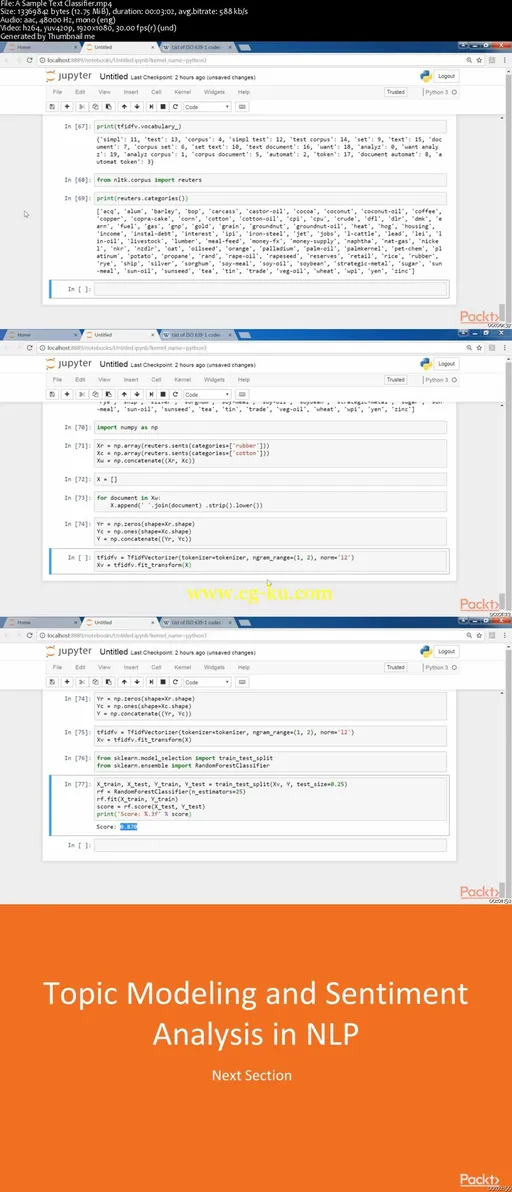Screen dimensions: 512x1192
Task: Click Save icon in frame with reuters.categories output
Action: tap(52, 107)
